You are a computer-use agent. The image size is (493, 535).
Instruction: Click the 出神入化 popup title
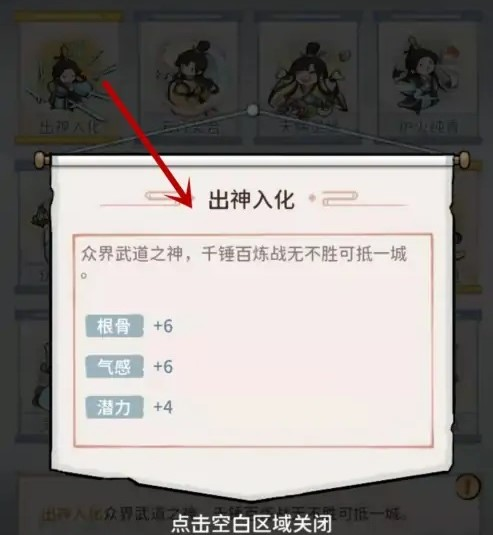point(251,200)
